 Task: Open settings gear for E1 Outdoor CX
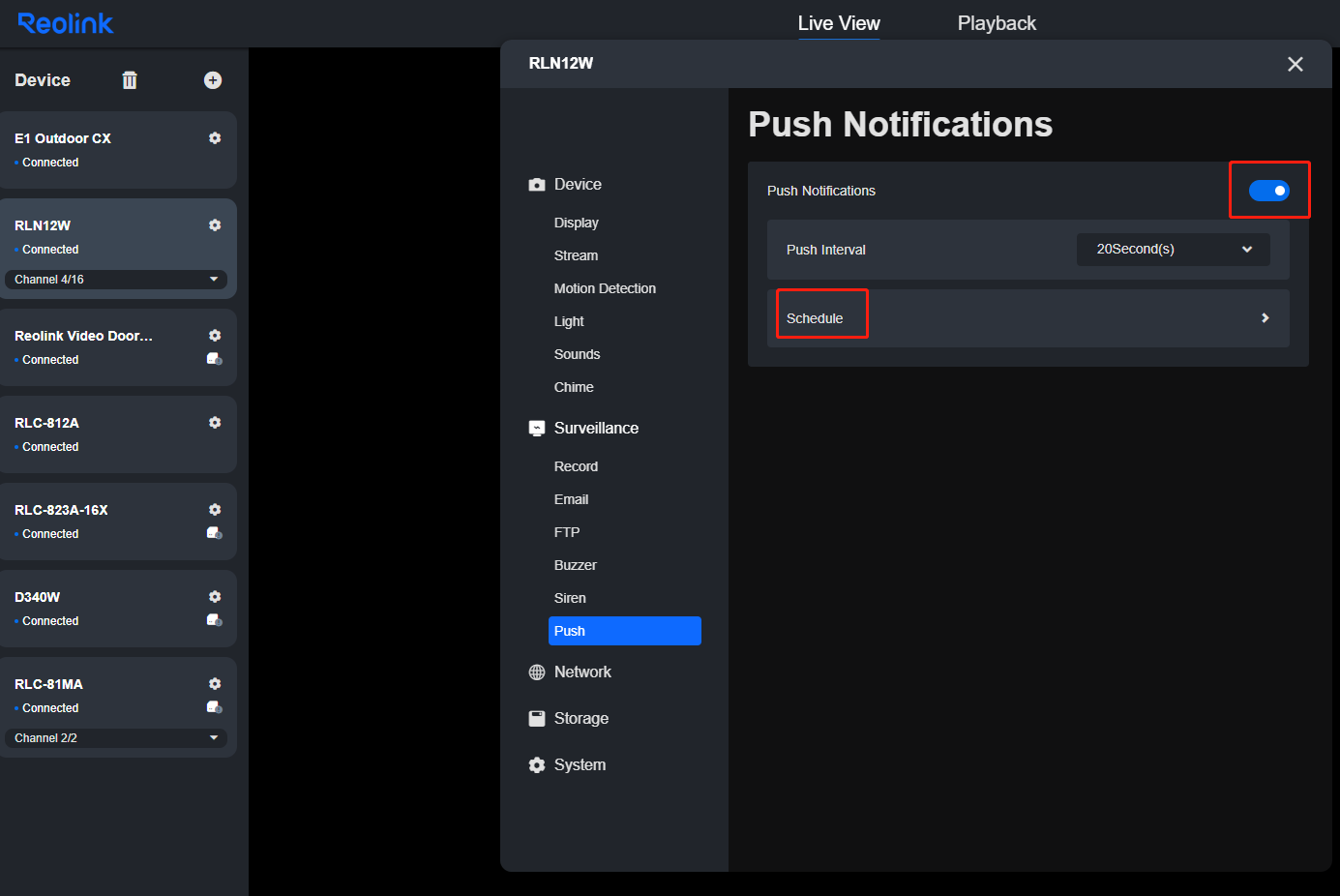point(215,138)
